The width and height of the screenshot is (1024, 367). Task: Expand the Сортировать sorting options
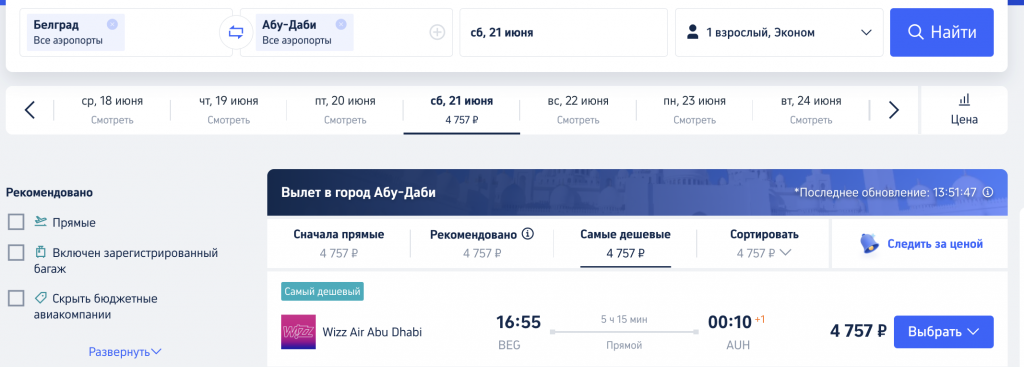(764, 244)
